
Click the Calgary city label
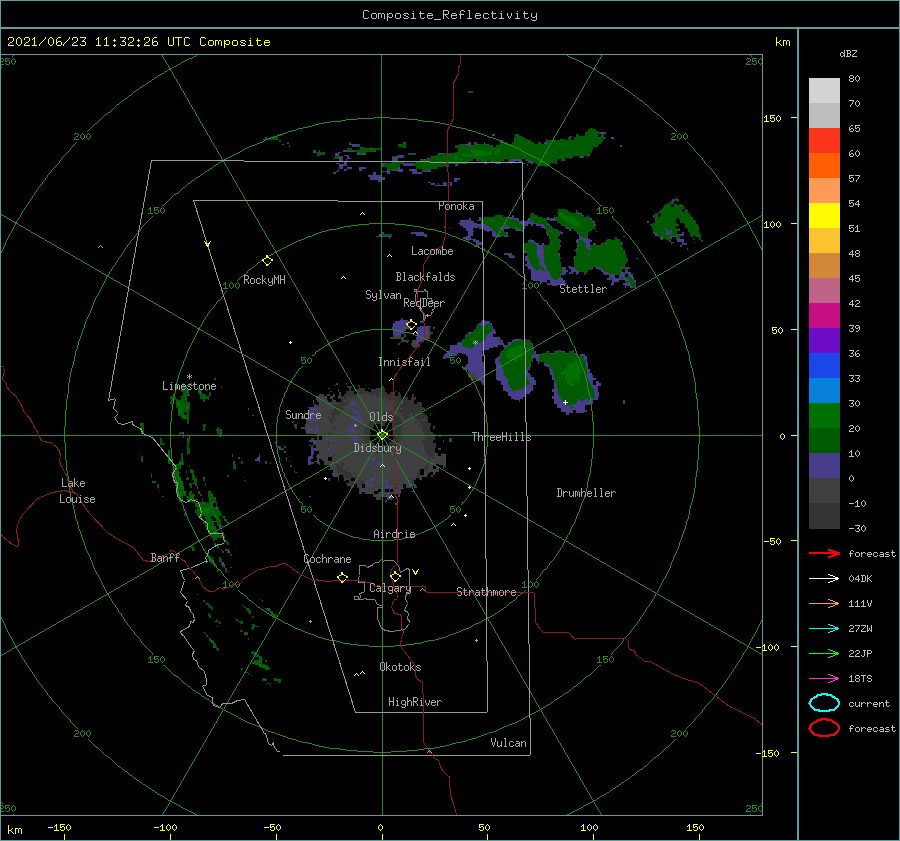point(390,588)
